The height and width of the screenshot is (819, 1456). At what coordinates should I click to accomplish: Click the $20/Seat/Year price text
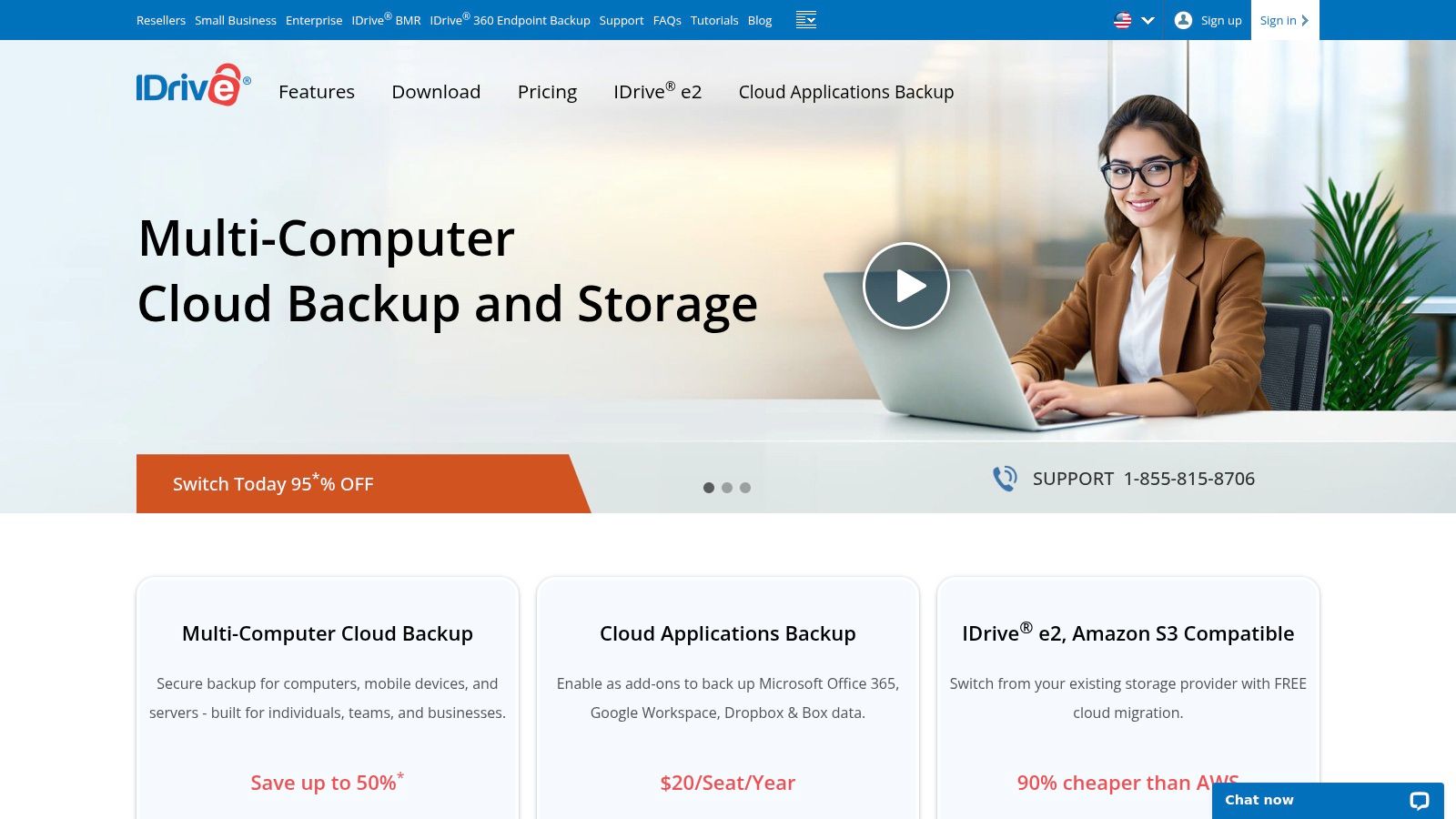click(x=728, y=783)
